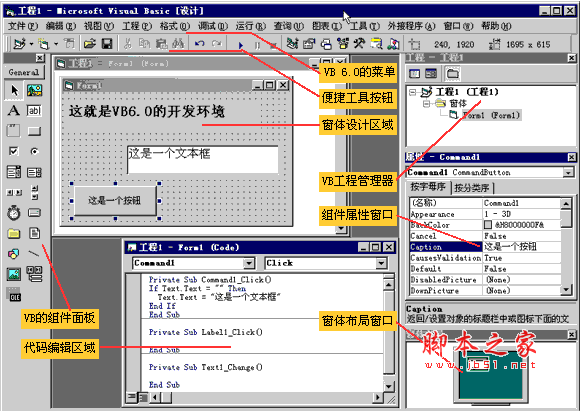Select the Pointer tool in the toolbox
Viewport: 583px width, 411px height.
14,90
